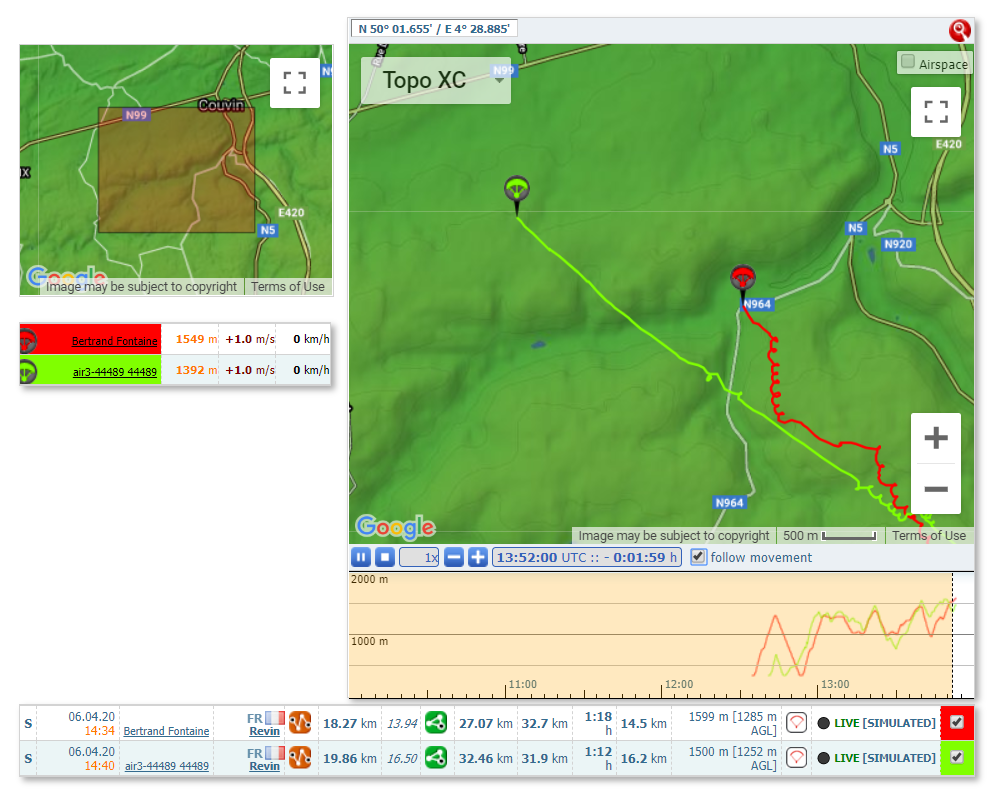
Task: Click the green triangle route icon in Bertrand Fontaine's row
Action: (x=436, y=723)
